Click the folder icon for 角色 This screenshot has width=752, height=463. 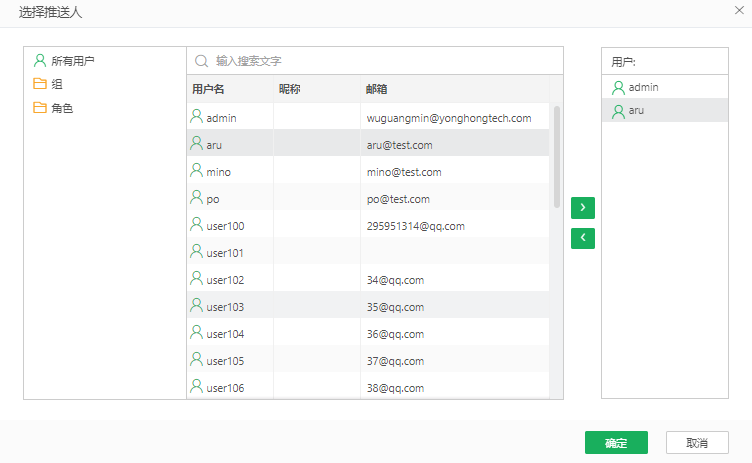point(40,107)
